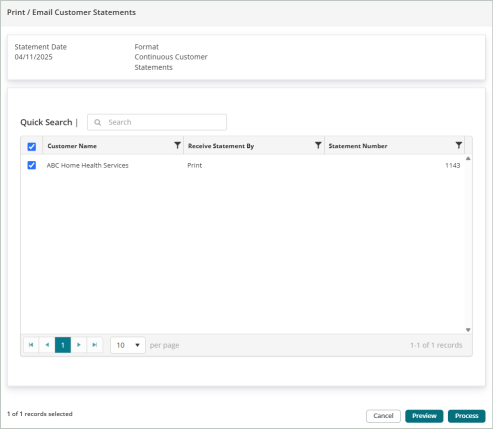Go to the previous page arrow

click(x=47, y=345)
